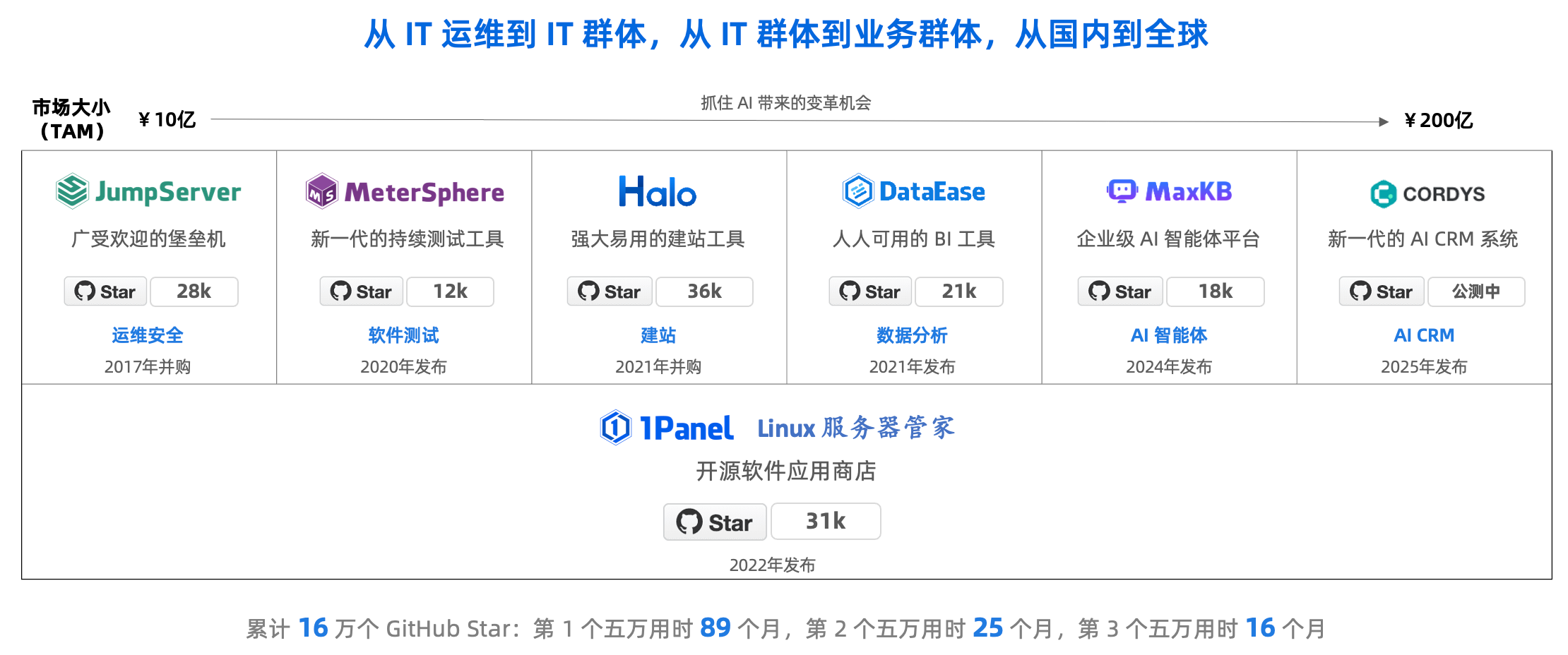Image resolution: width=1568 pixels, height=655 pixels.
Task: Click the 31k star count for 1Panel
Action: (x=826, y=522)
